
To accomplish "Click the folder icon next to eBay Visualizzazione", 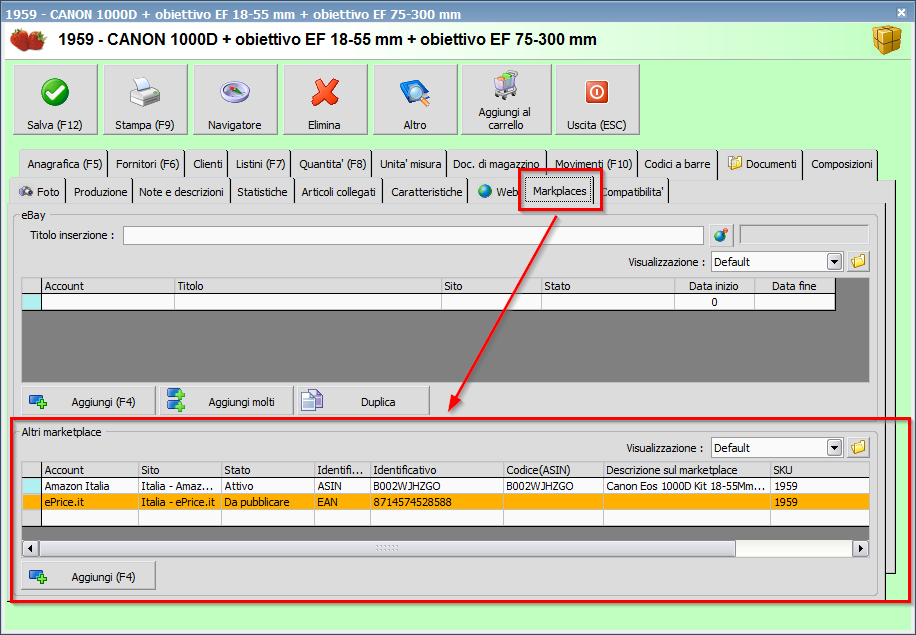I will coord(859,262).
